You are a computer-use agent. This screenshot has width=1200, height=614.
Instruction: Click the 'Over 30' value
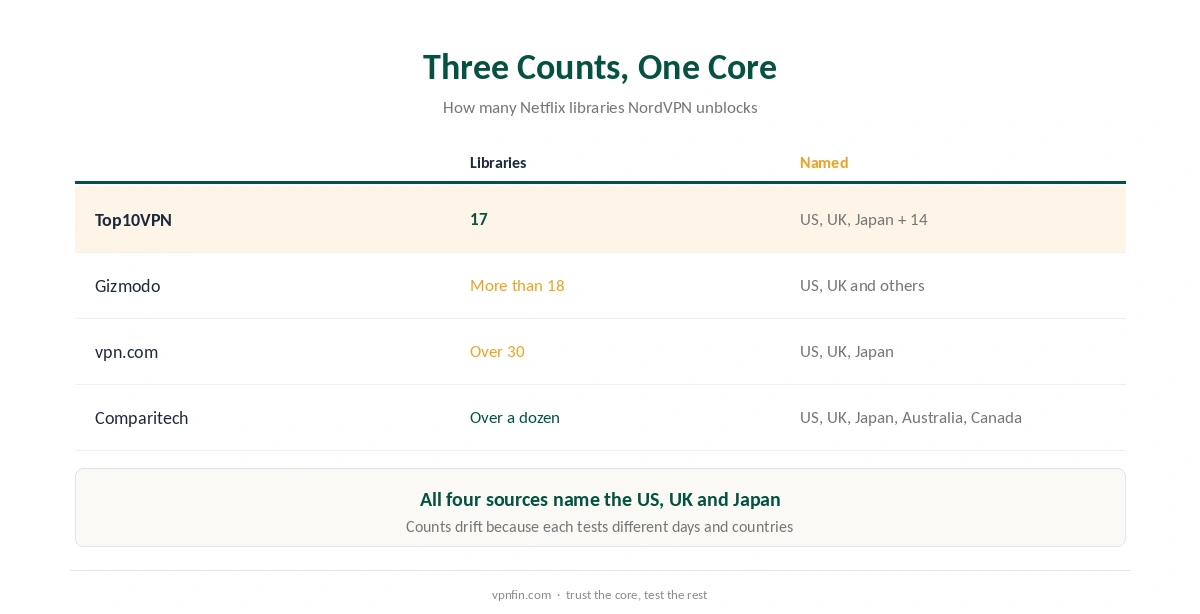point(497,351)
